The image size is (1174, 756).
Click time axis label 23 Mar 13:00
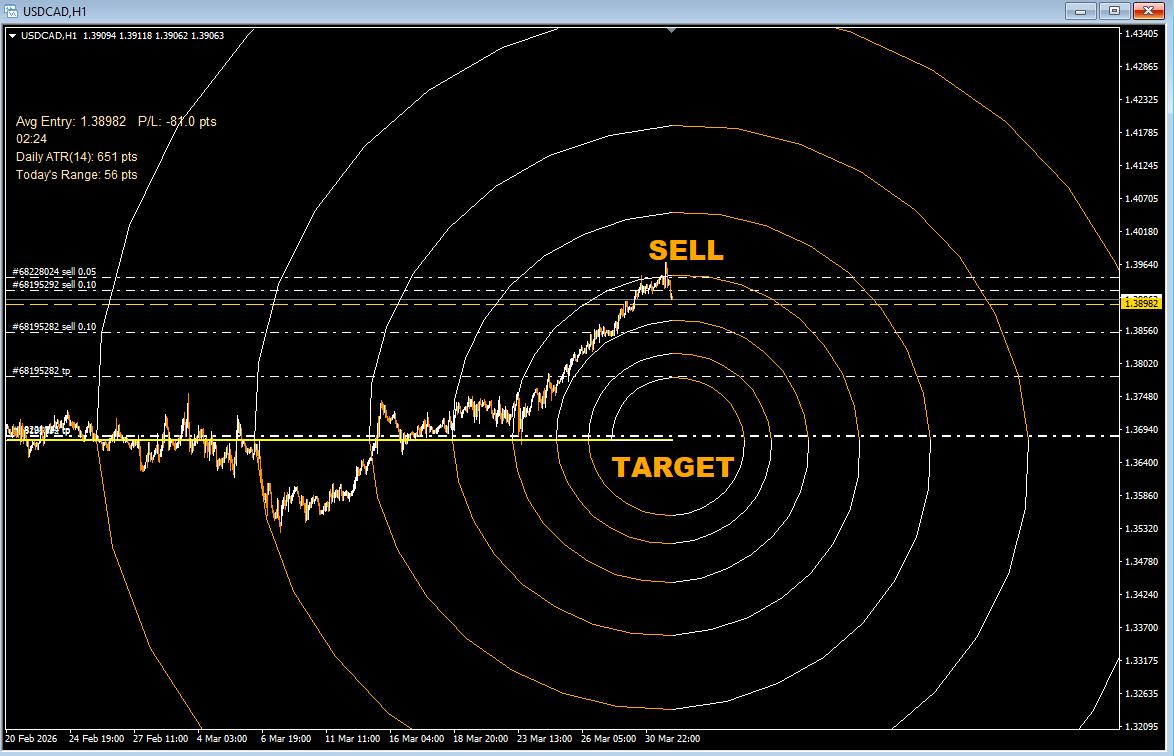544,739
